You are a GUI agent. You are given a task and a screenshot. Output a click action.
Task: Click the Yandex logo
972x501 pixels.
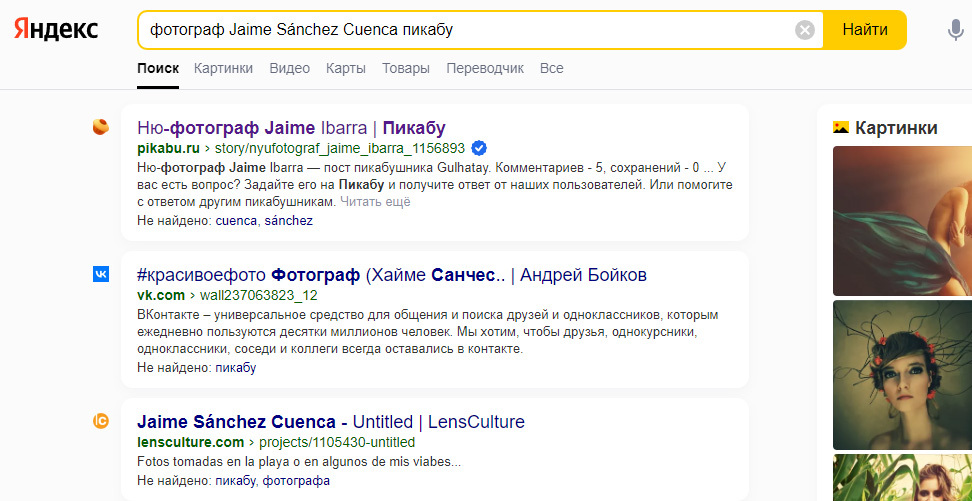(x=56, y=30)
